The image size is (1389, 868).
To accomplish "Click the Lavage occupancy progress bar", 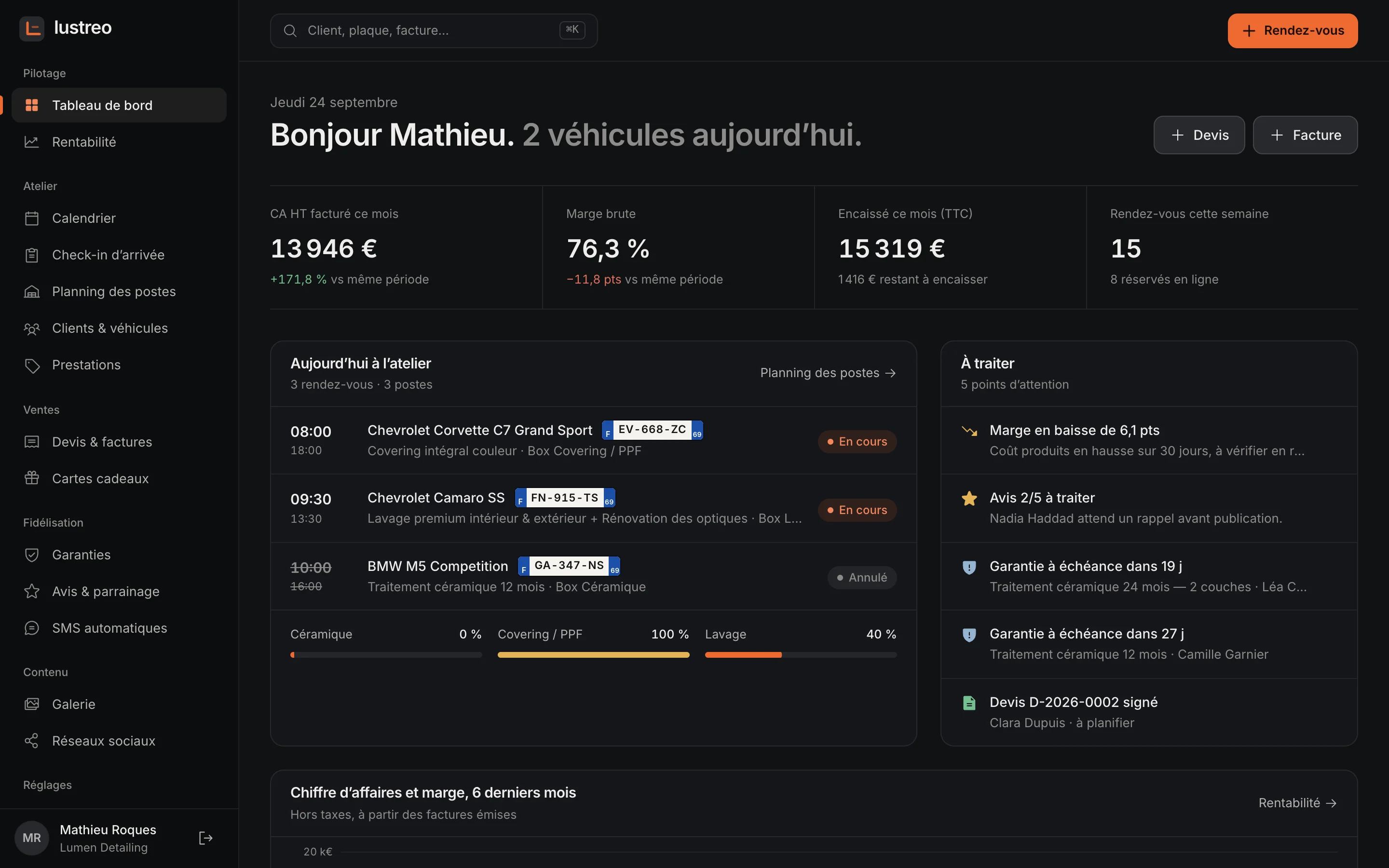I will 801,655.
